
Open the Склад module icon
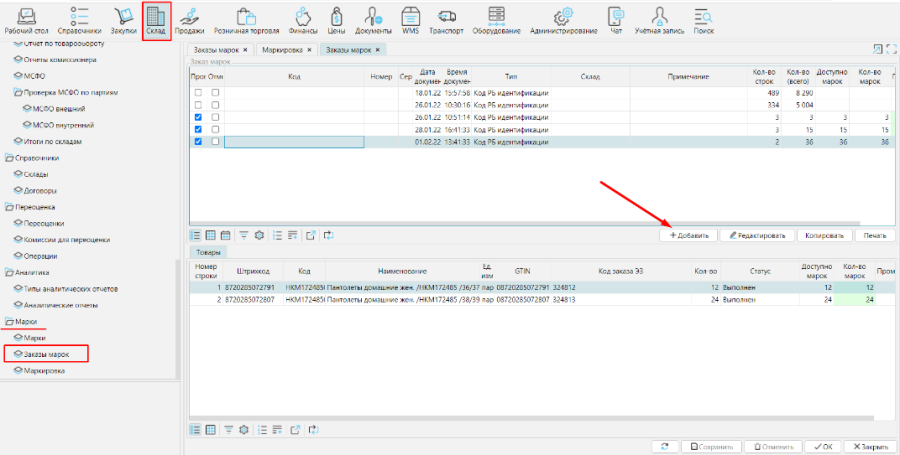[156, 19]
